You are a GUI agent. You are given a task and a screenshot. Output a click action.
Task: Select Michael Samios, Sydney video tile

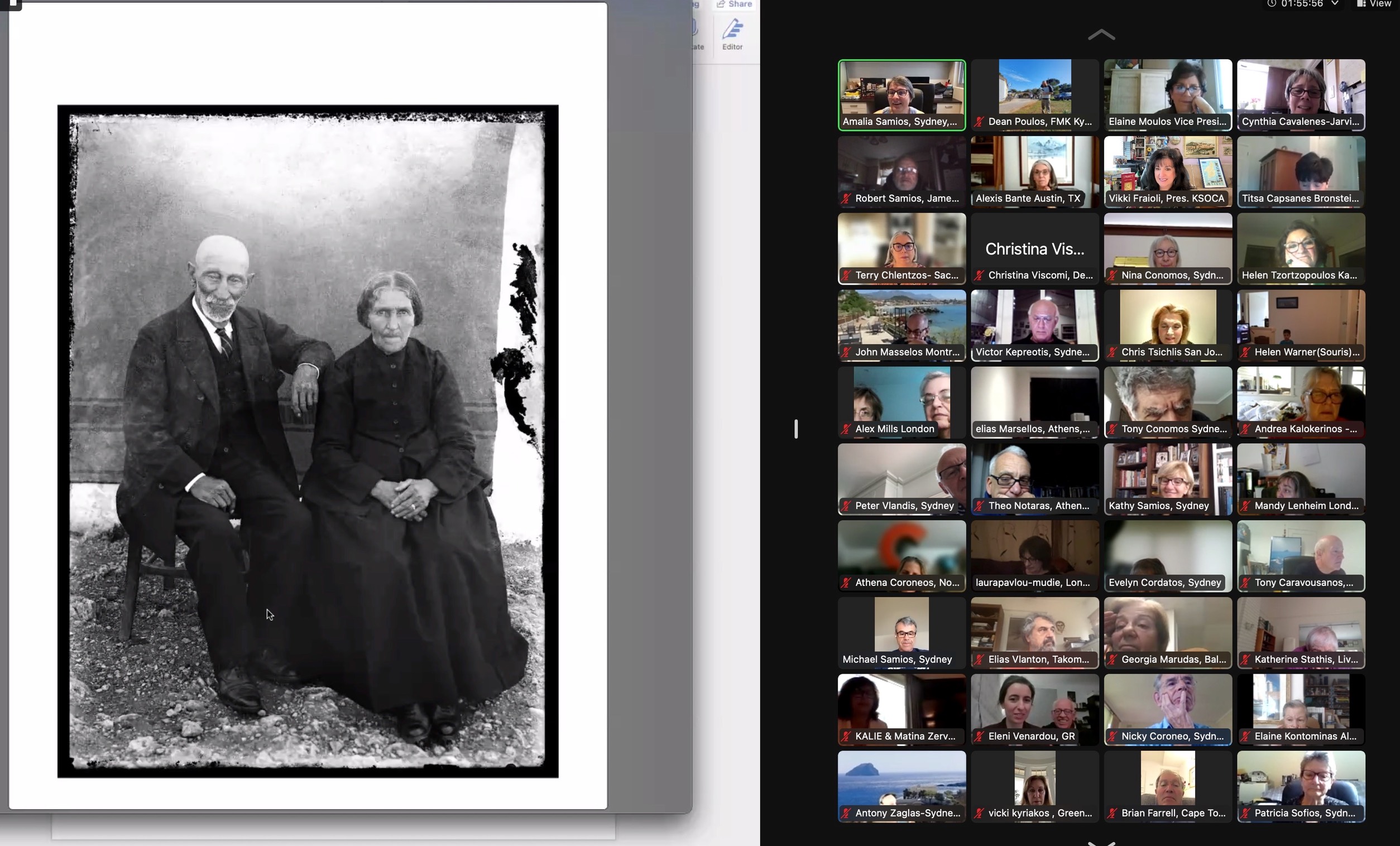tap(901, 628)
